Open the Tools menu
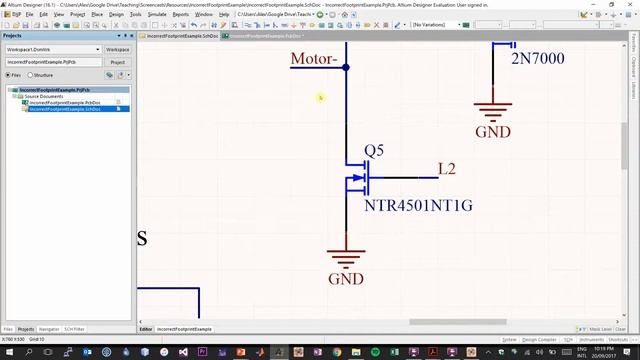Viewport: 640px width, 360px height. [136, 14]
